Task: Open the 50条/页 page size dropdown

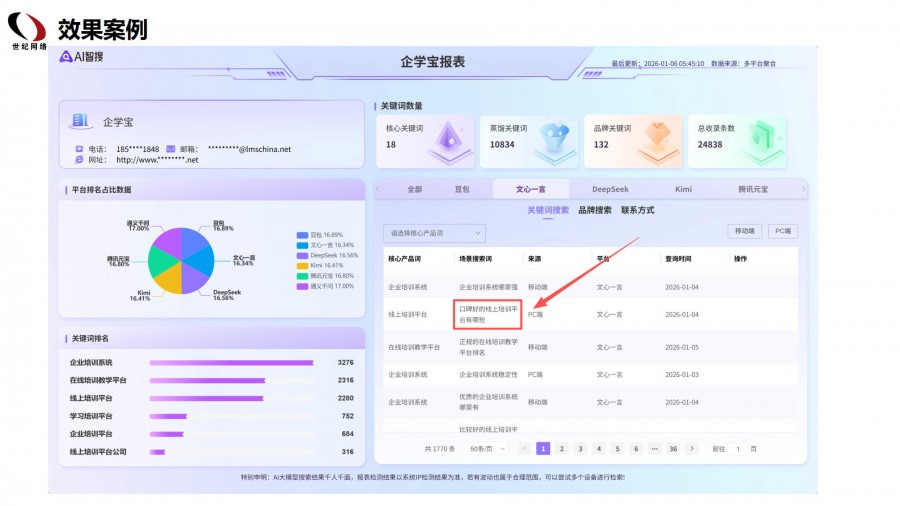Action: (487, 449)
